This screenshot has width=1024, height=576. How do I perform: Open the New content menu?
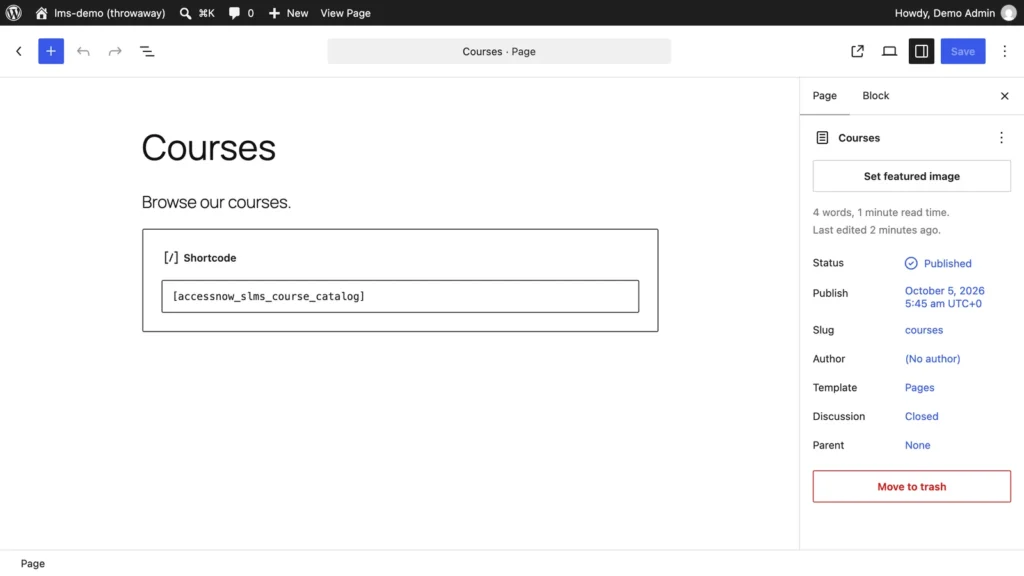pos(288,13)
